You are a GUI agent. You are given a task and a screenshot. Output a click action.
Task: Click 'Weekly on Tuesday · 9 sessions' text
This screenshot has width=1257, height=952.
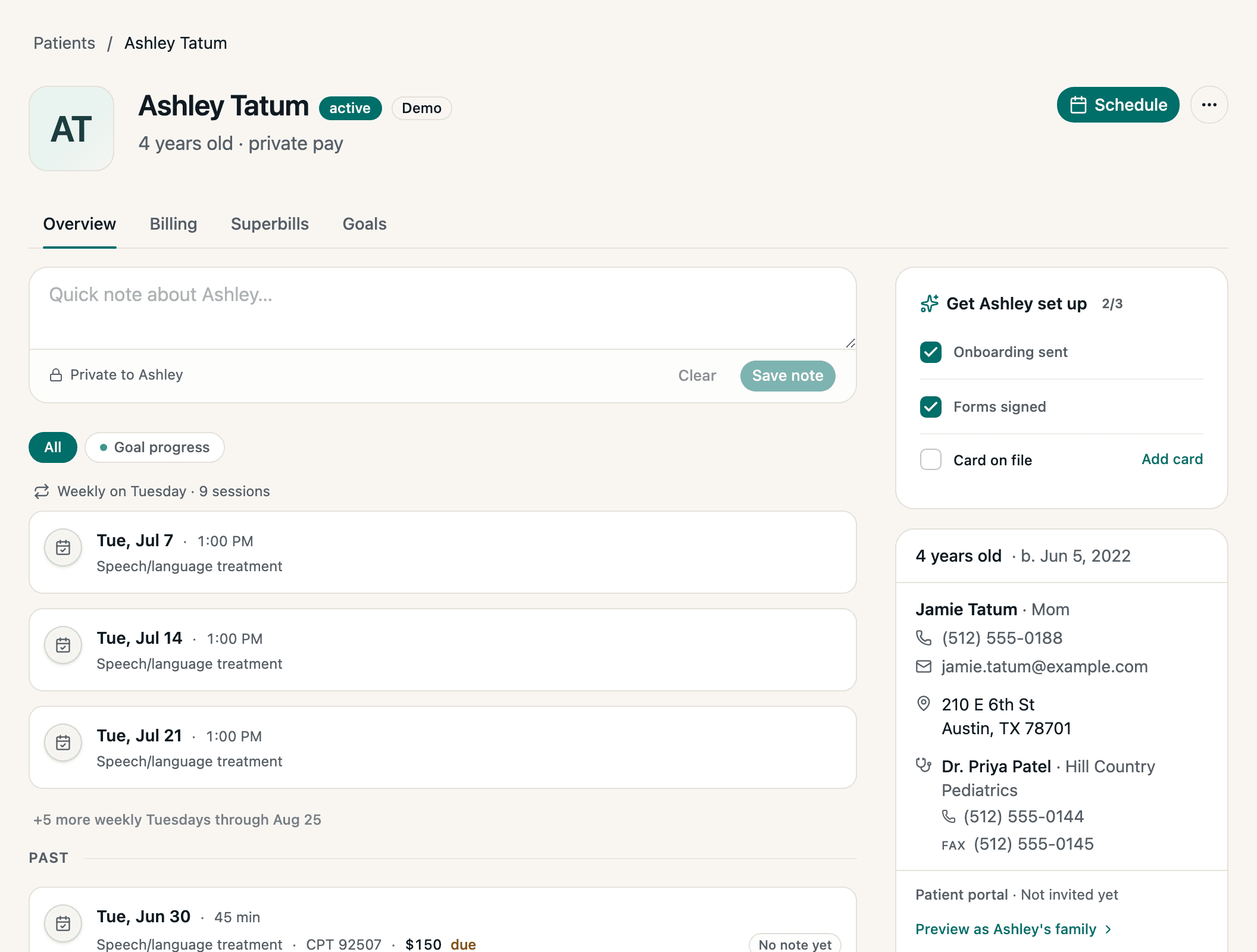pos(164,491)
